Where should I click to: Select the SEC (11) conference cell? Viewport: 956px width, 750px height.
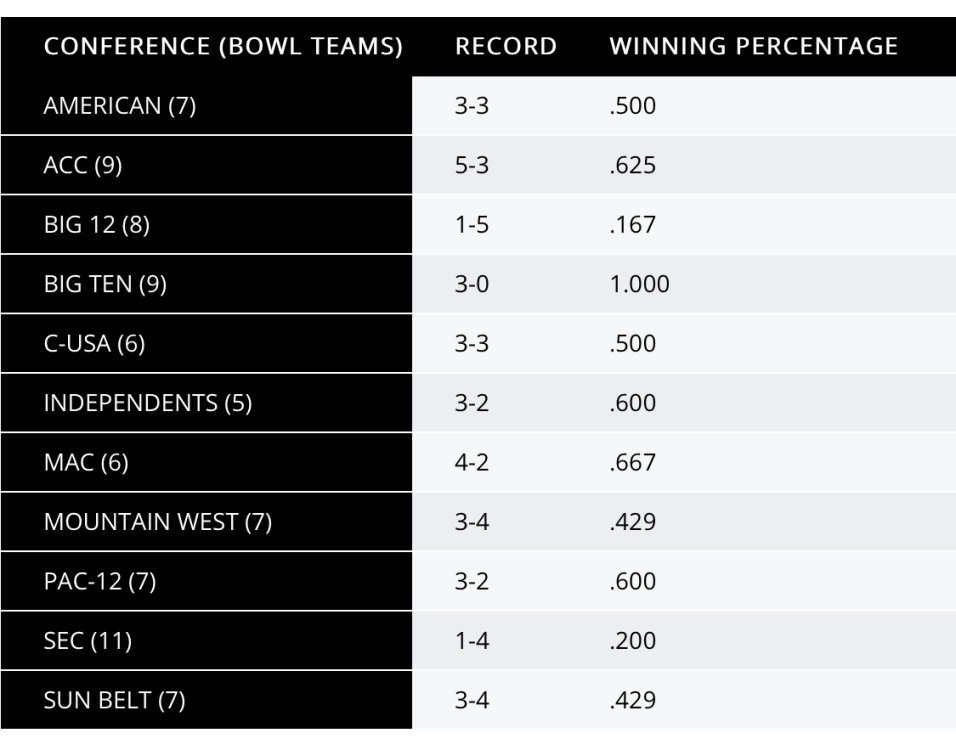pos(88,641)
